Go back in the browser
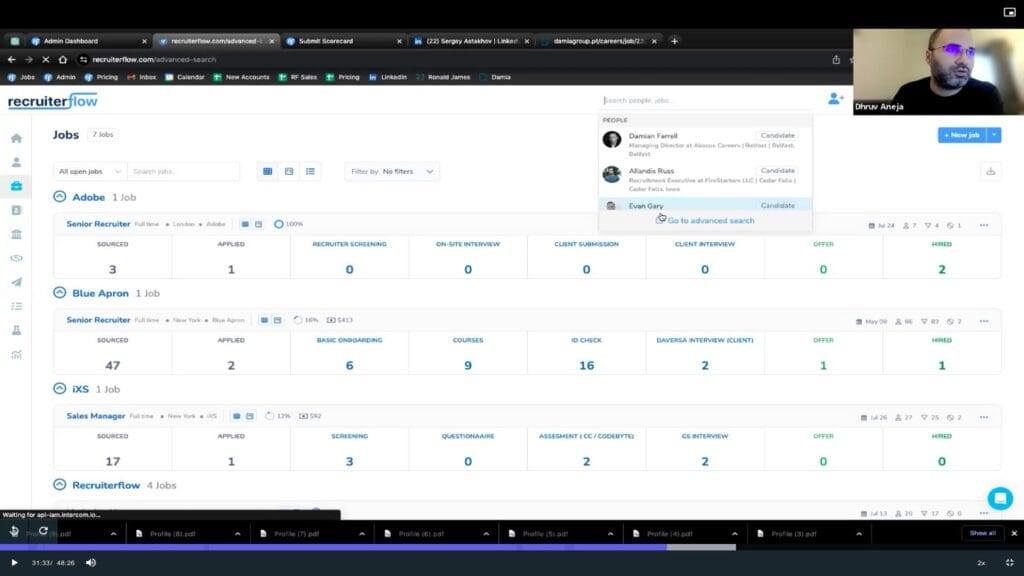Screen dimensions: 1024x576 point(12,59)
